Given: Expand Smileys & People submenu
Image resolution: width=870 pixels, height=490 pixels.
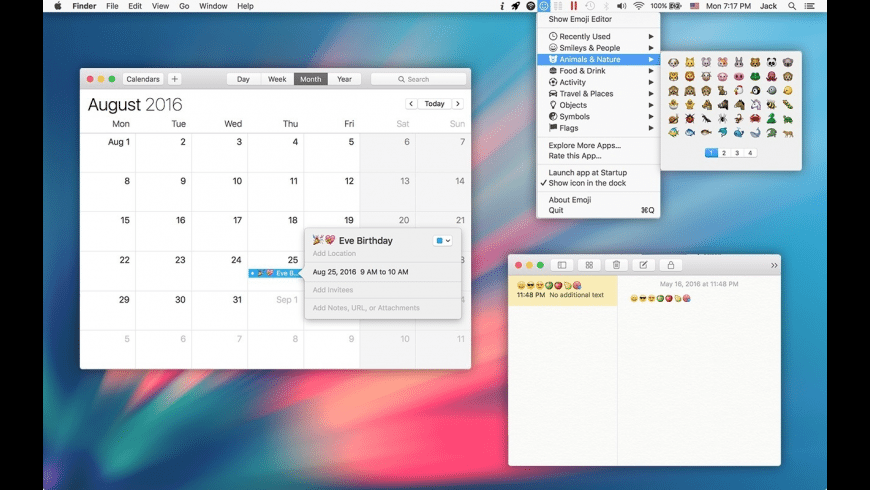Looking at the screenshot, I should pyautogui.click(x=598, y=48).
